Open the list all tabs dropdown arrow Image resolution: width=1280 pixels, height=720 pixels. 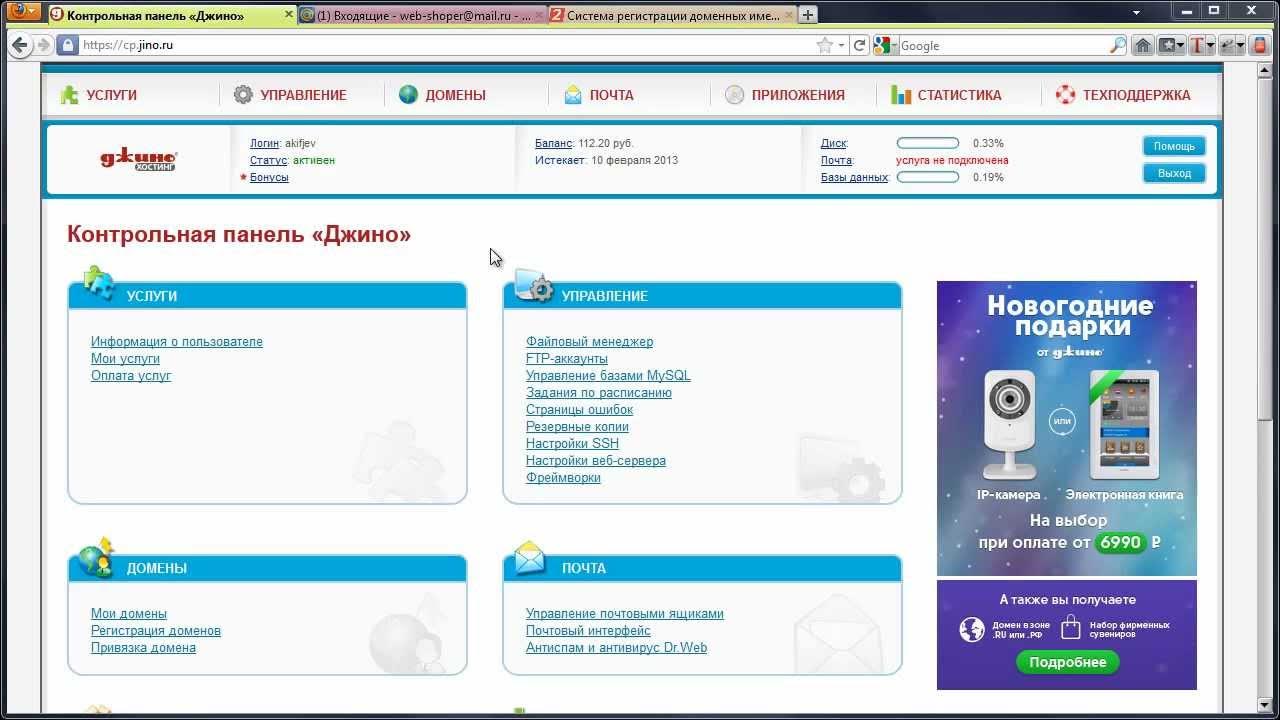tap(1137, 13)
